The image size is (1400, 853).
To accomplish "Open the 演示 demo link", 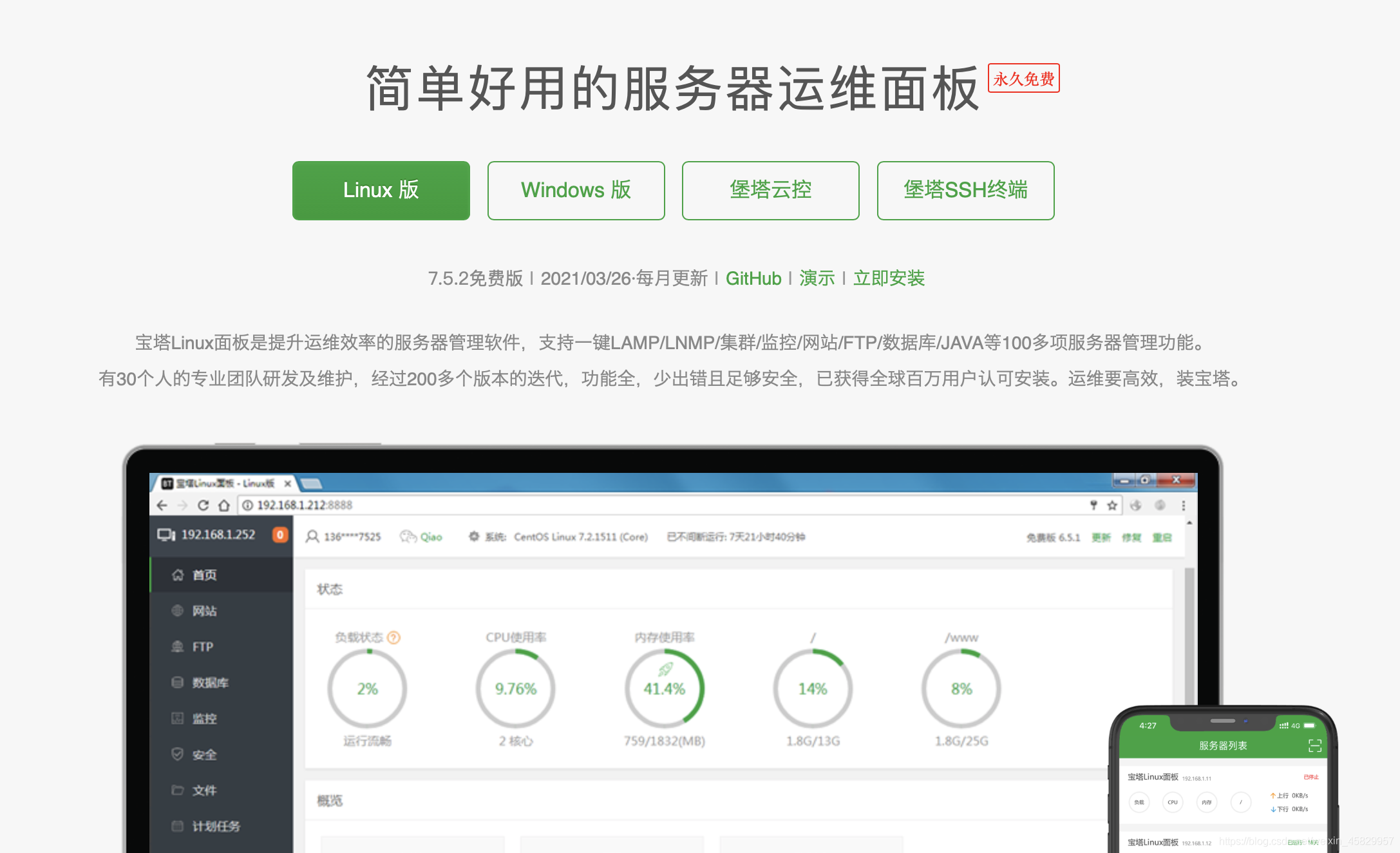I will [817, 278].
